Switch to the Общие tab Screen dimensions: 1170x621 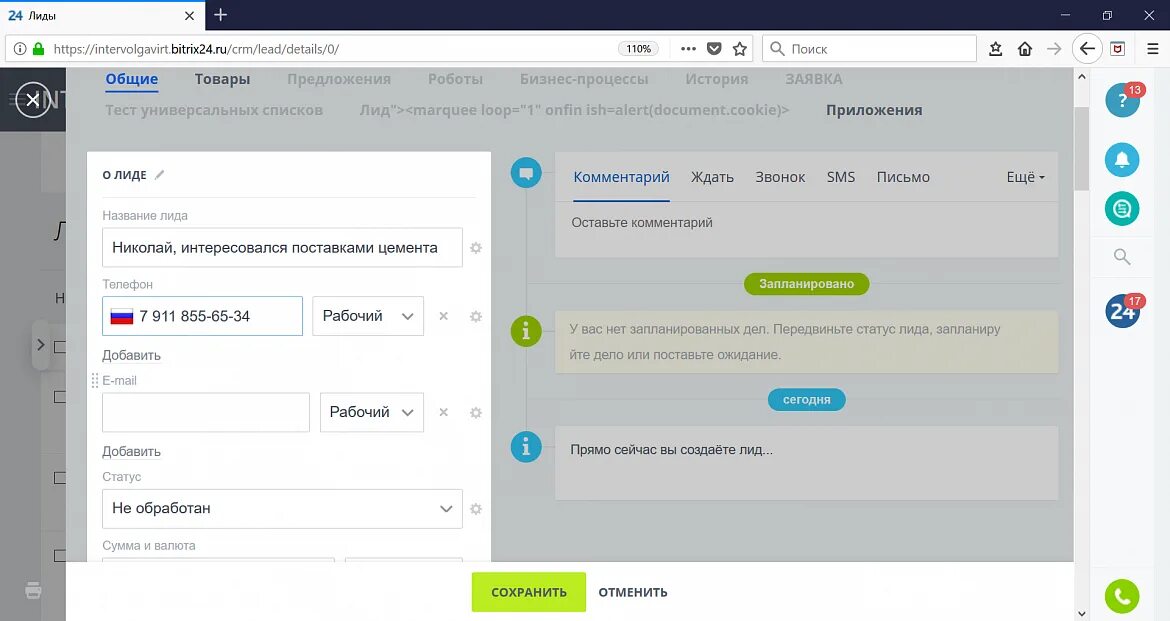(x=131, y=79)
